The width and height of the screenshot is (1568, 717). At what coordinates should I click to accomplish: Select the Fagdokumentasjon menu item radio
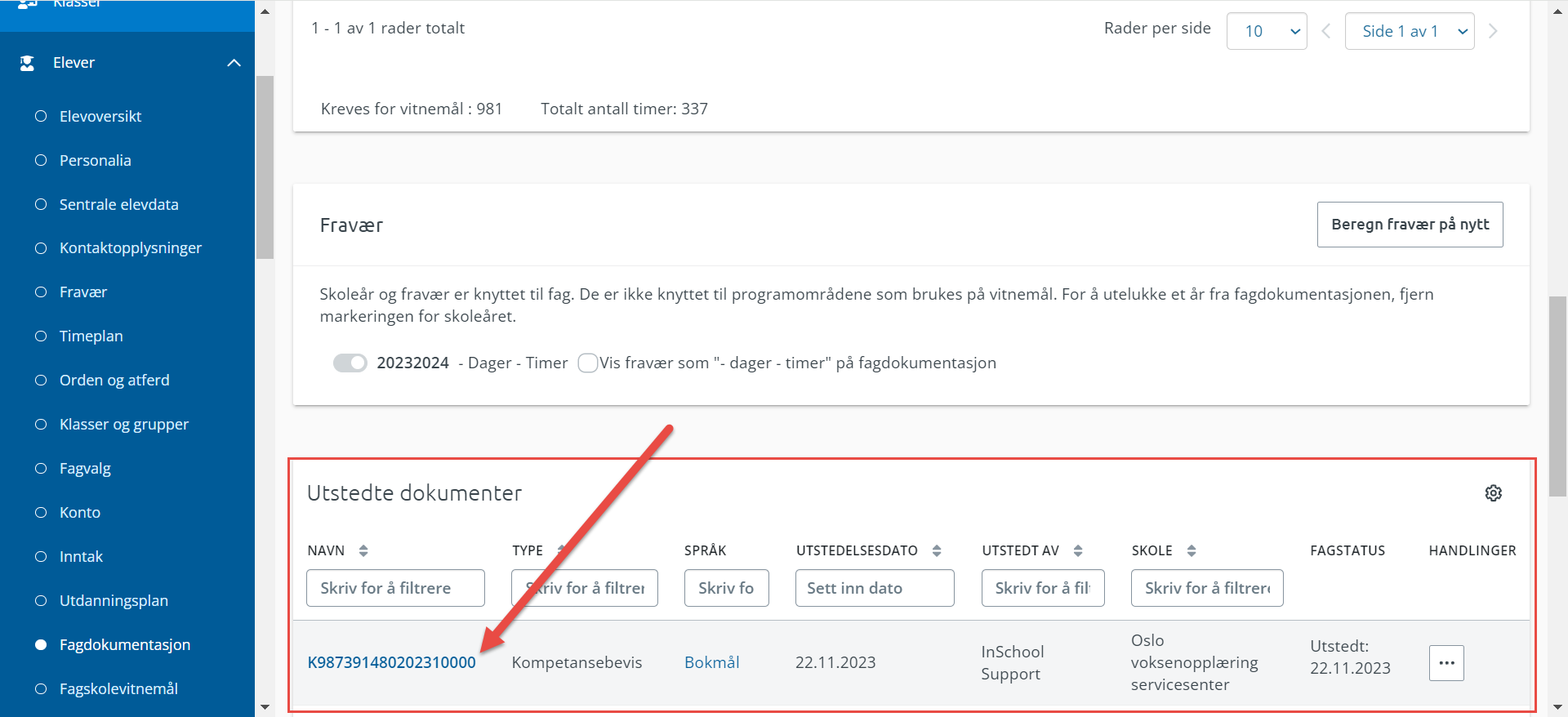pyautogui.click(x=41, y=645)
